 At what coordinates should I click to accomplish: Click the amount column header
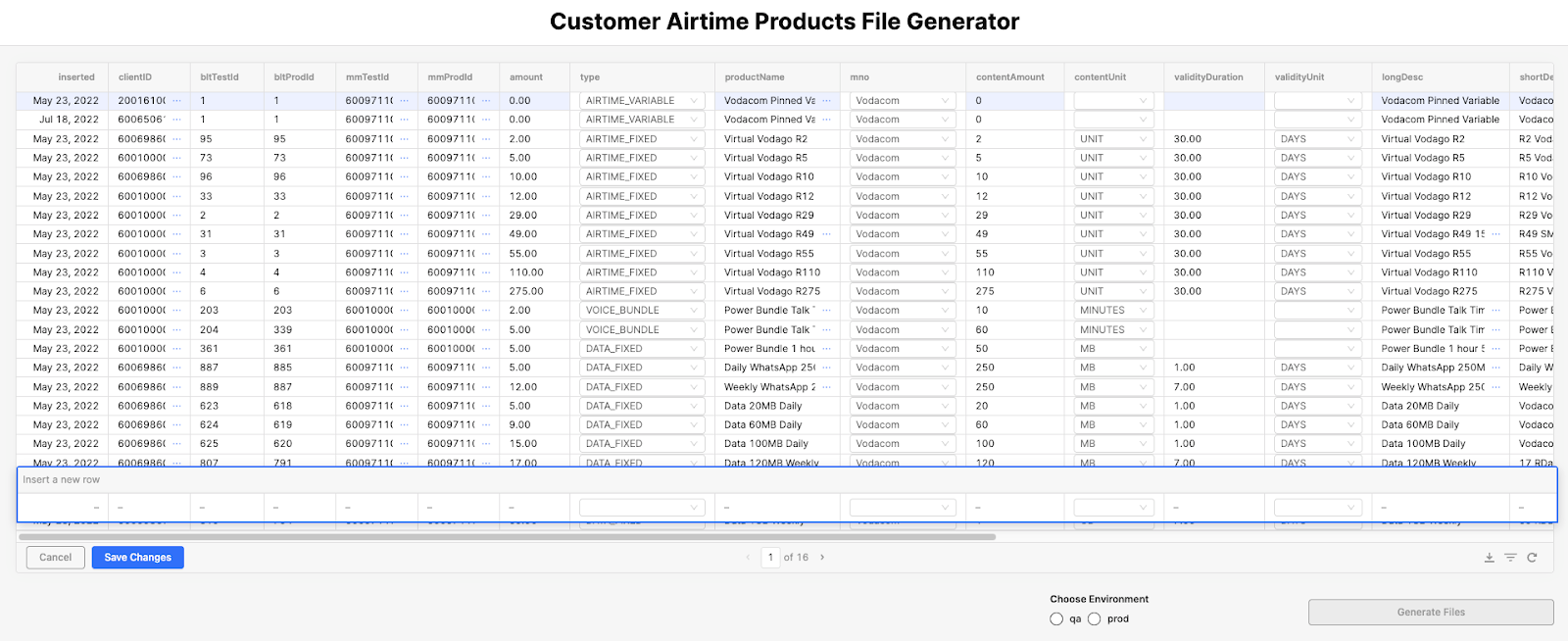click(x=526, y=77)
